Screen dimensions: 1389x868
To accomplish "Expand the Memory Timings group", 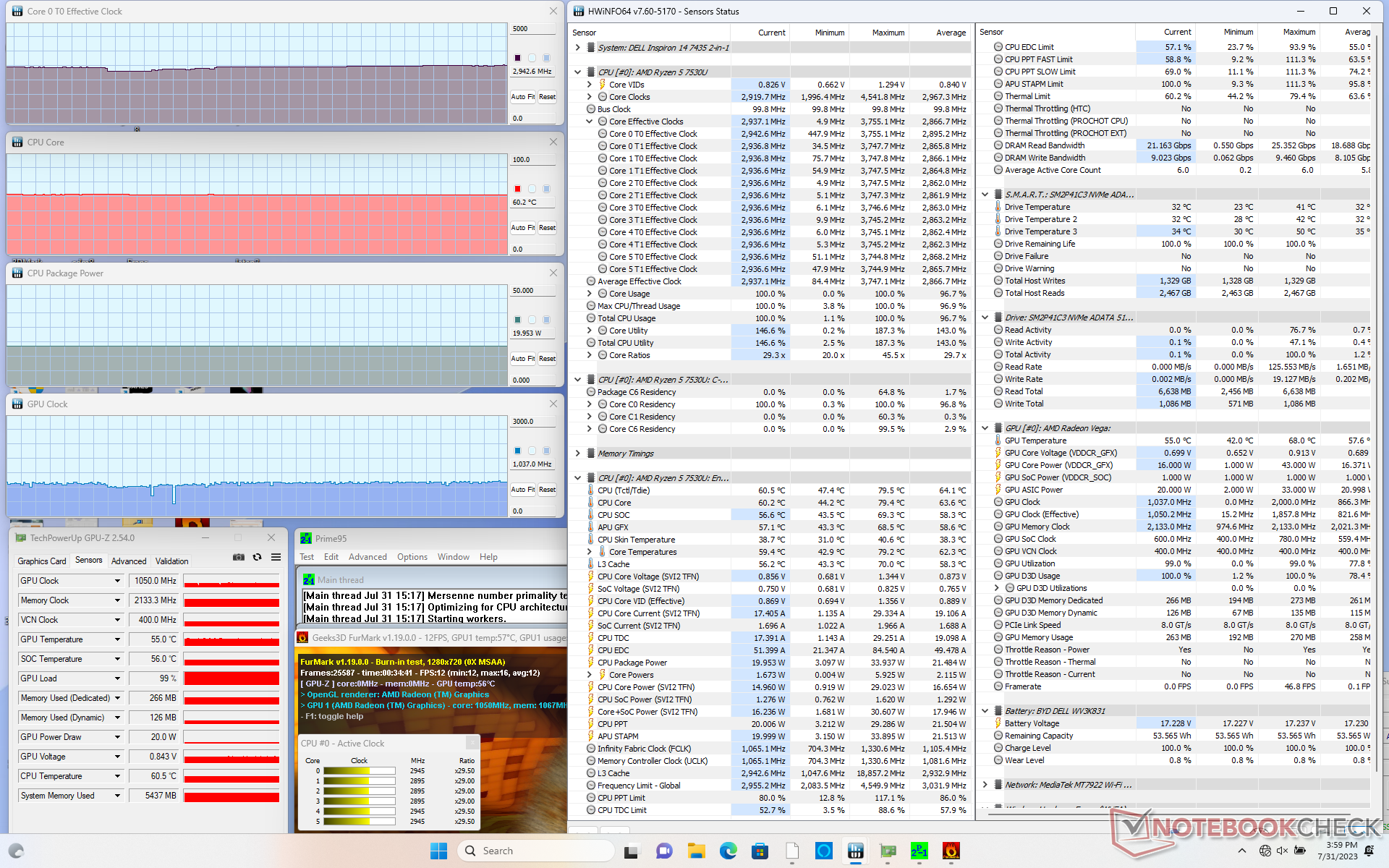I will [577, 454].
